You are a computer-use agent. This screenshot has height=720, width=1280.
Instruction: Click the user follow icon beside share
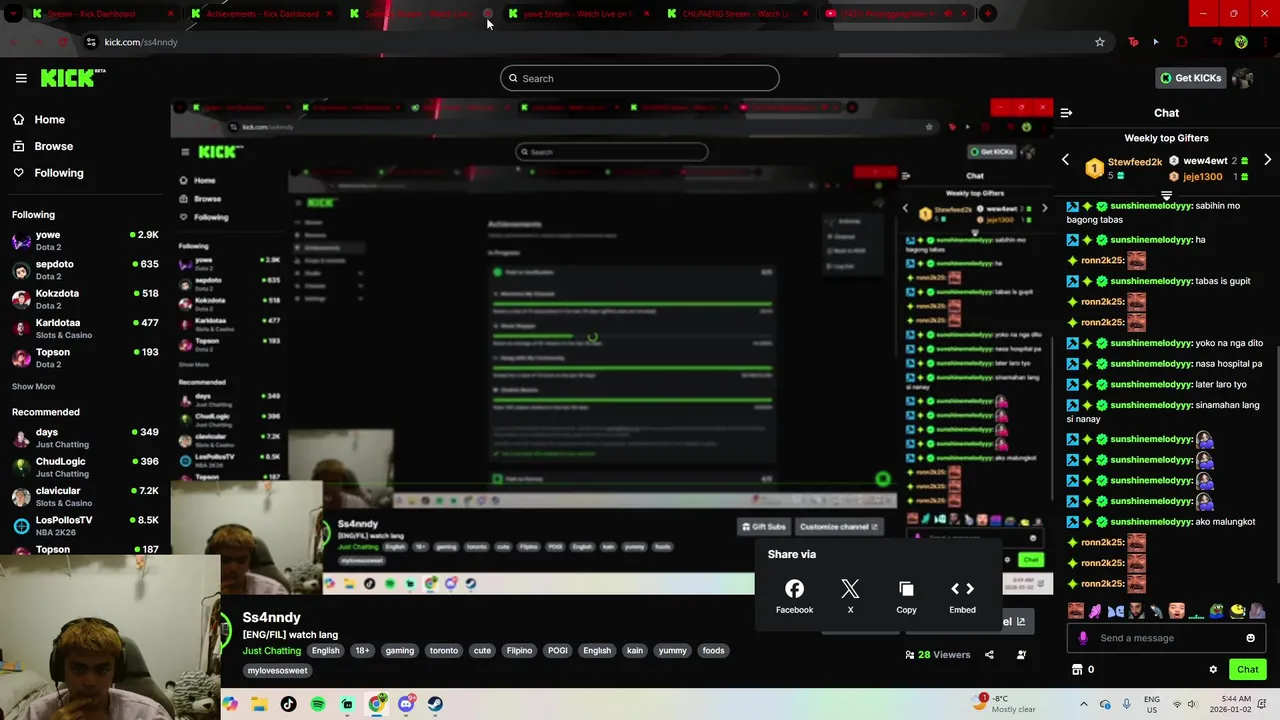[1021, 655]
